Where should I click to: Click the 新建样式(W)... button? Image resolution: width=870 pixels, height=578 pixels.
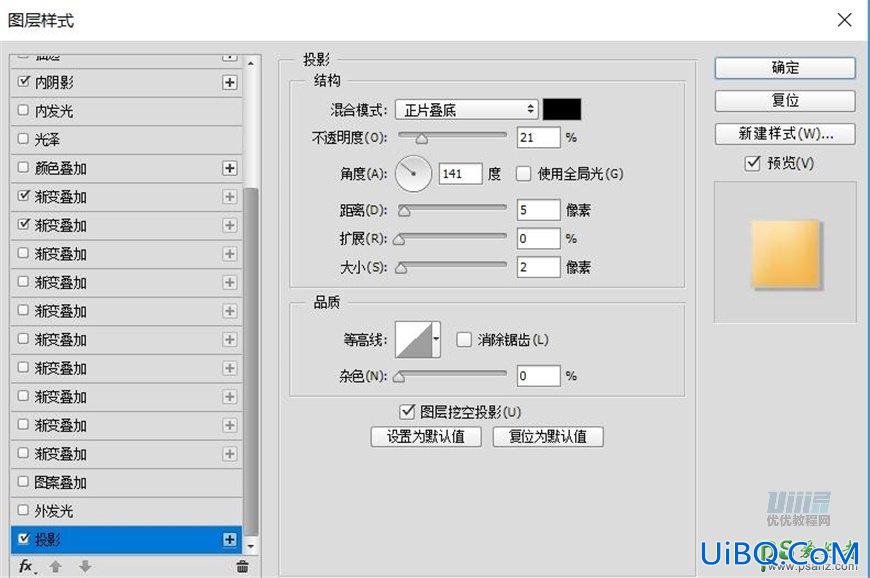785,134
